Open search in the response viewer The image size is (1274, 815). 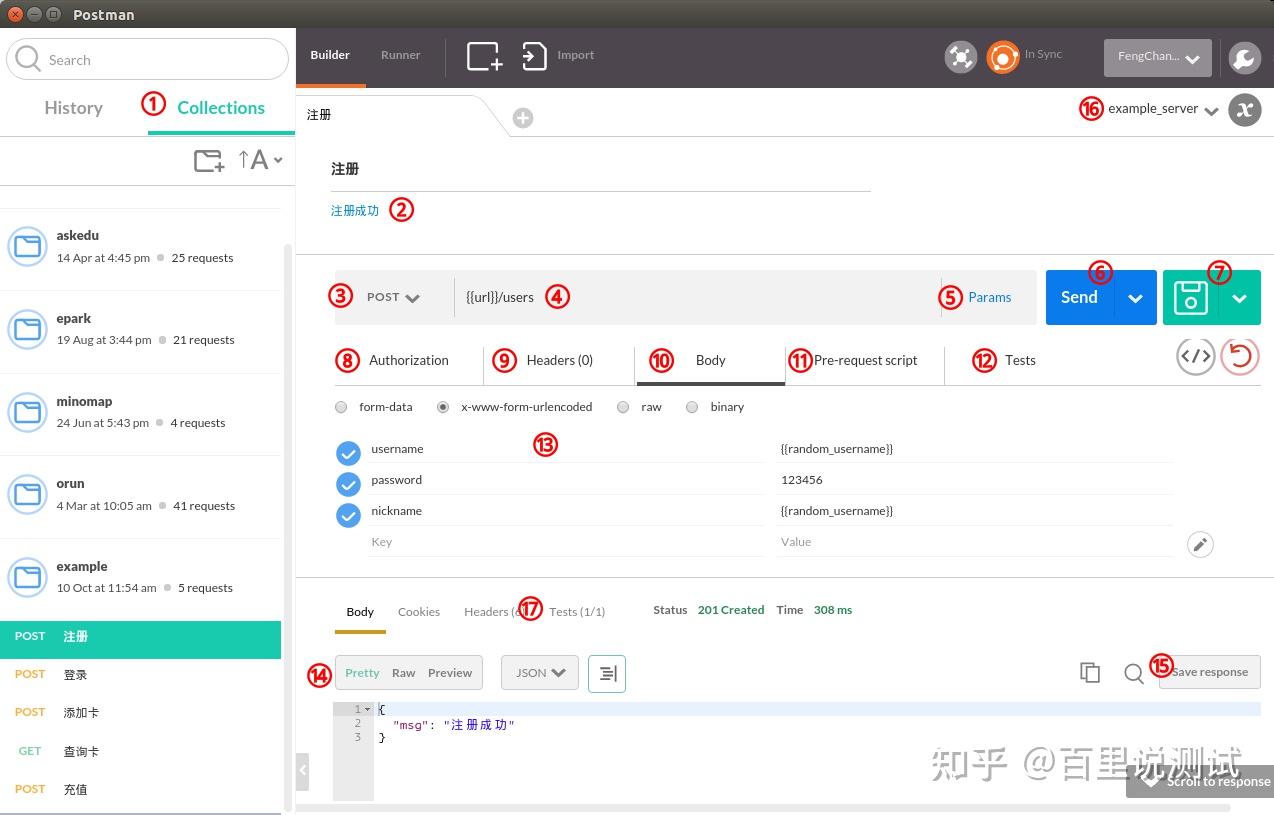click(1134, 673)
